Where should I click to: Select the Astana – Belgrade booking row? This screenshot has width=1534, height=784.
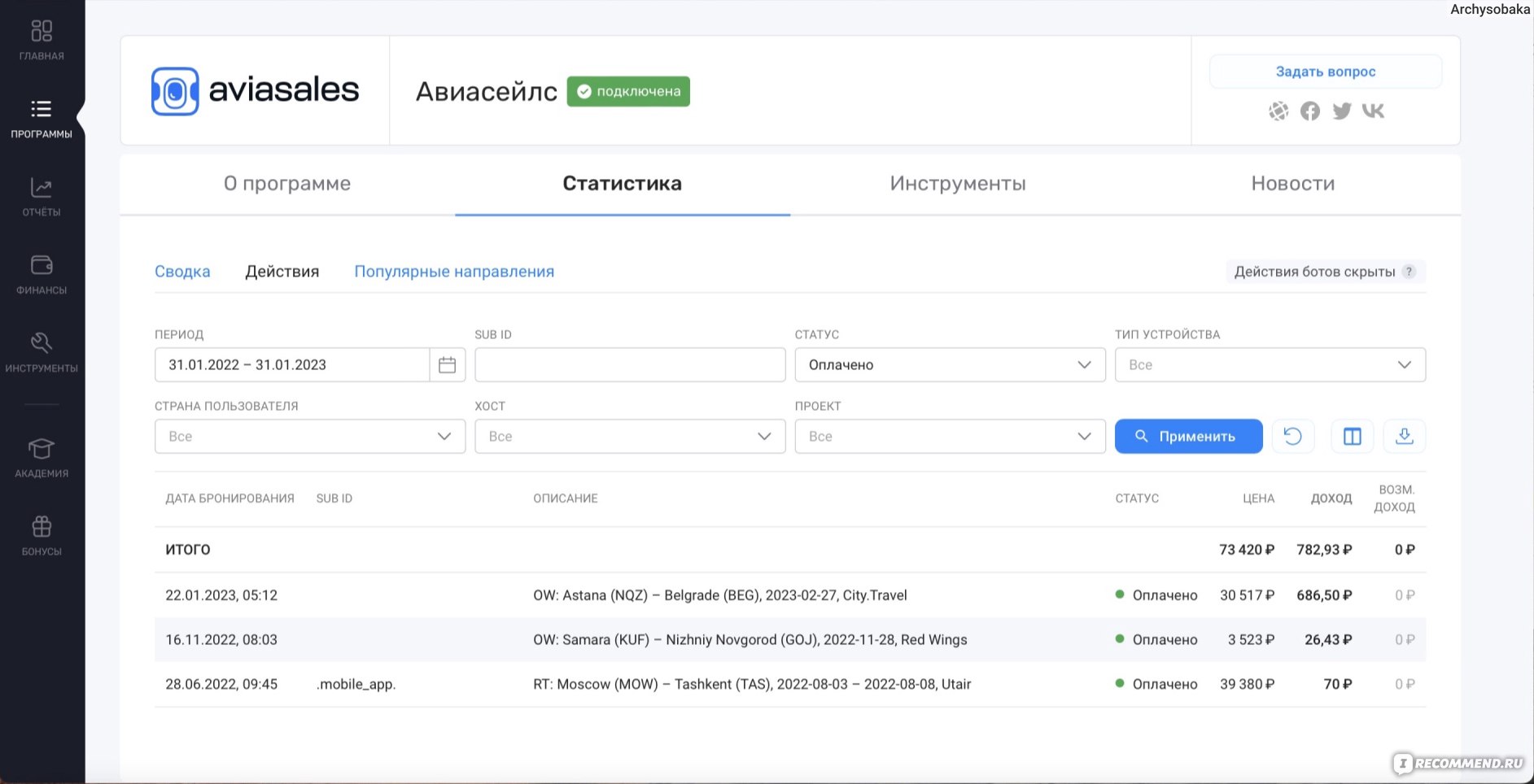[x=790, y=595]
